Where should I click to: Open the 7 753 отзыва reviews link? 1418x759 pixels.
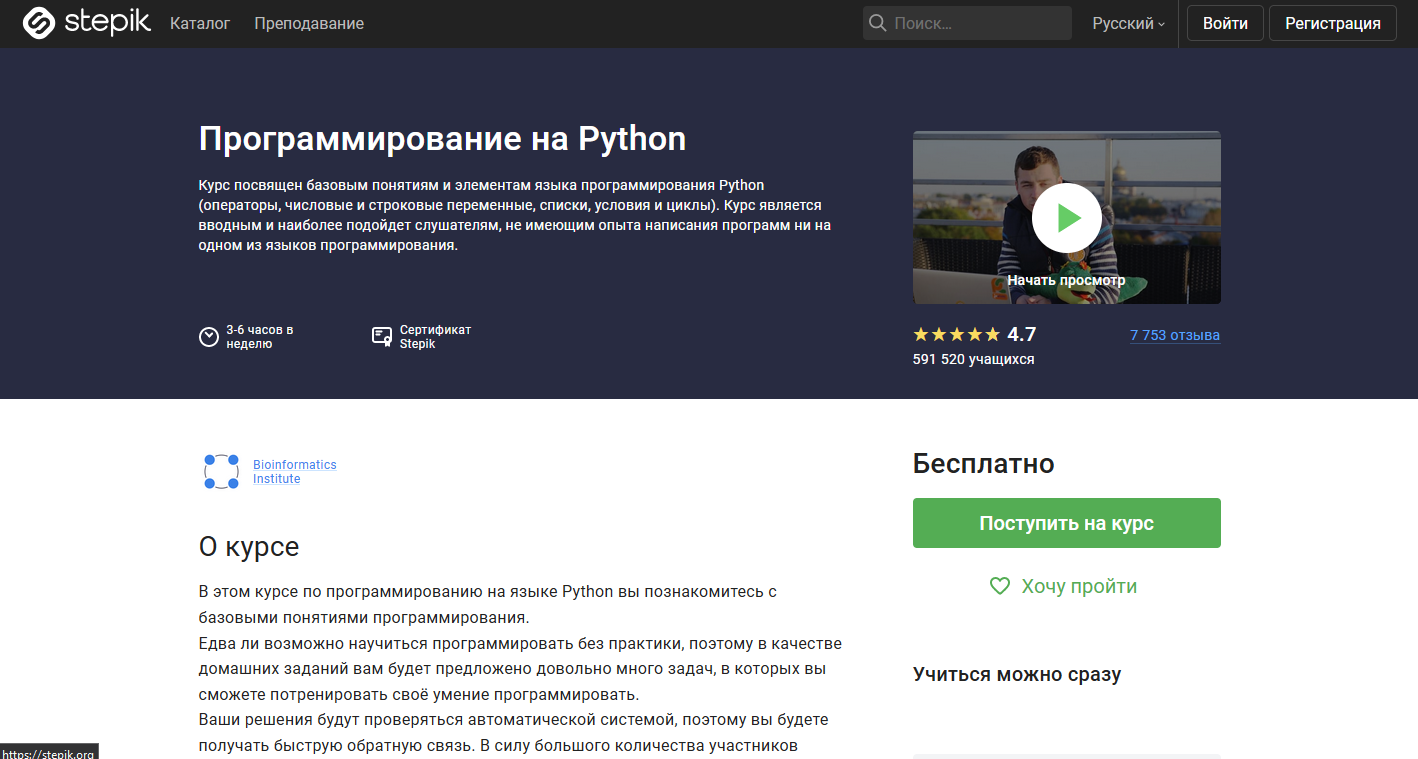coord(1174,334)
